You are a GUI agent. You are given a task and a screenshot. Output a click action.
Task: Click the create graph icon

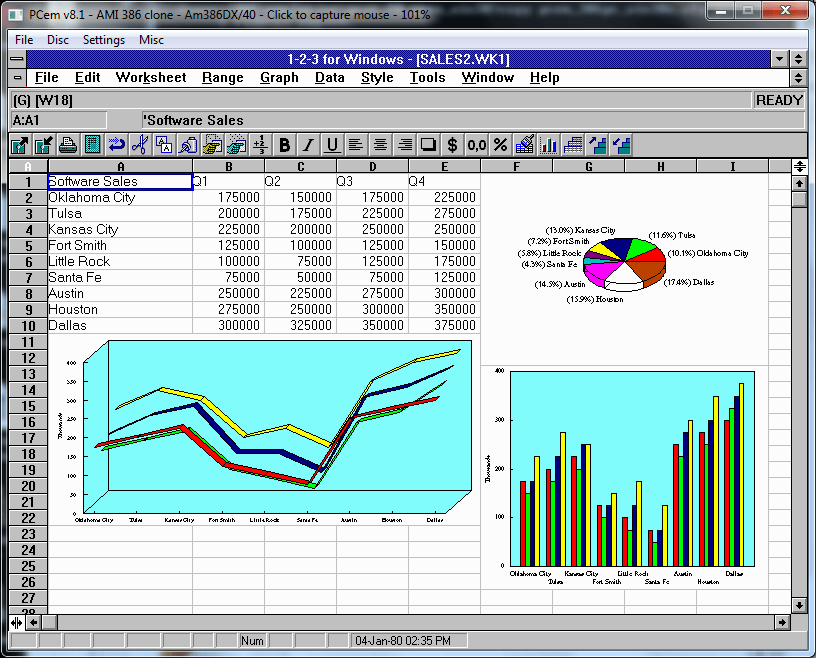pyautogui.click(x=549, y=145)
